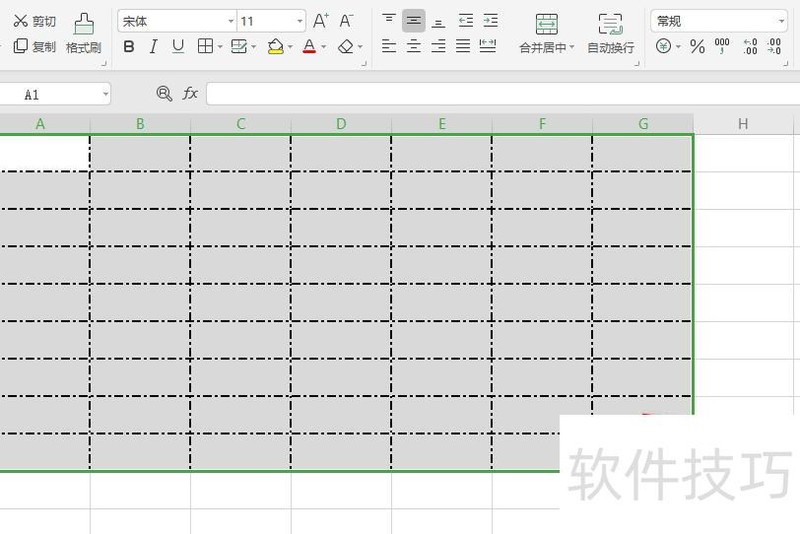Apply yellow fill color
This screenshot has height=534, width=800.
click(x=276, y=46)
